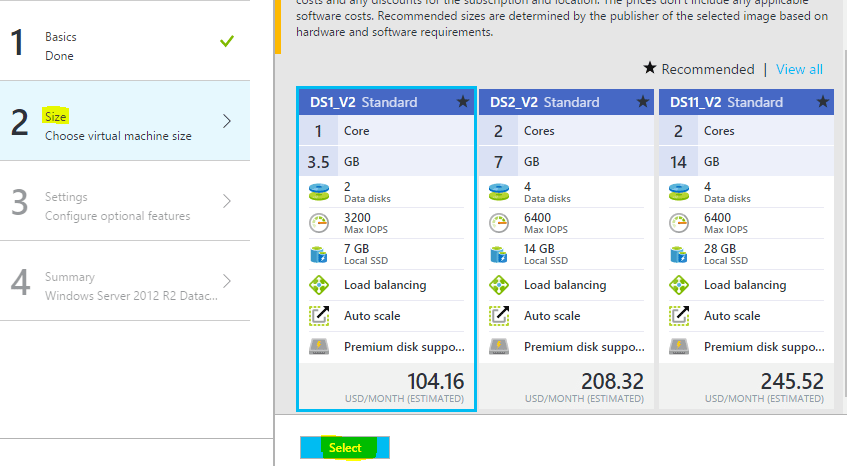
Task: Choose the DS2_V2 Standard size card
Action: (565, 250)
